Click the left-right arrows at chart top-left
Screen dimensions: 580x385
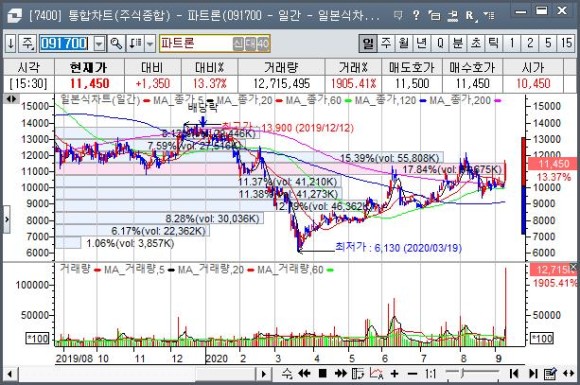[x=11, y=99]
